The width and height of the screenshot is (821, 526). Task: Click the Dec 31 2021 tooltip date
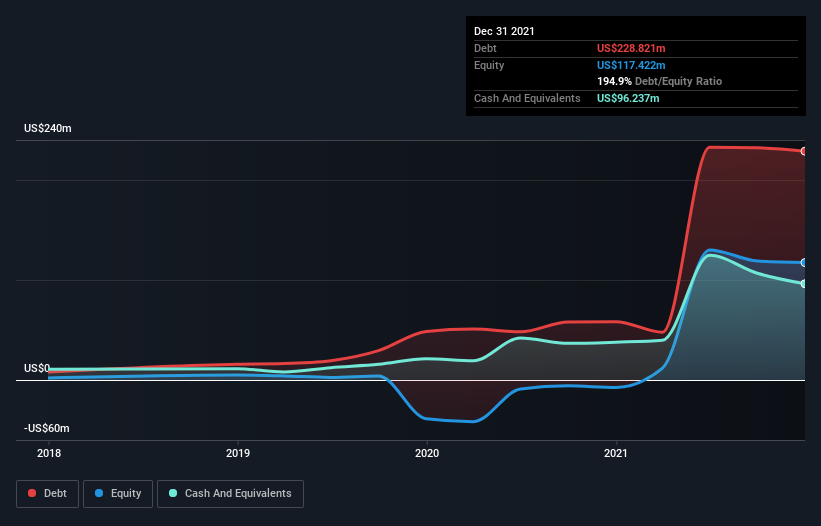504,31
